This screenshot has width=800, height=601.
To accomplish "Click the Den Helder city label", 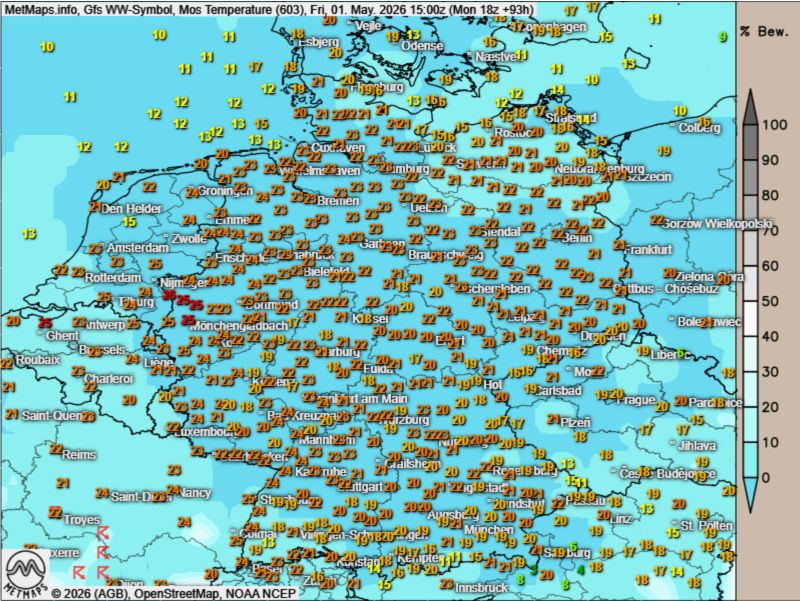I will click(131, 209).
